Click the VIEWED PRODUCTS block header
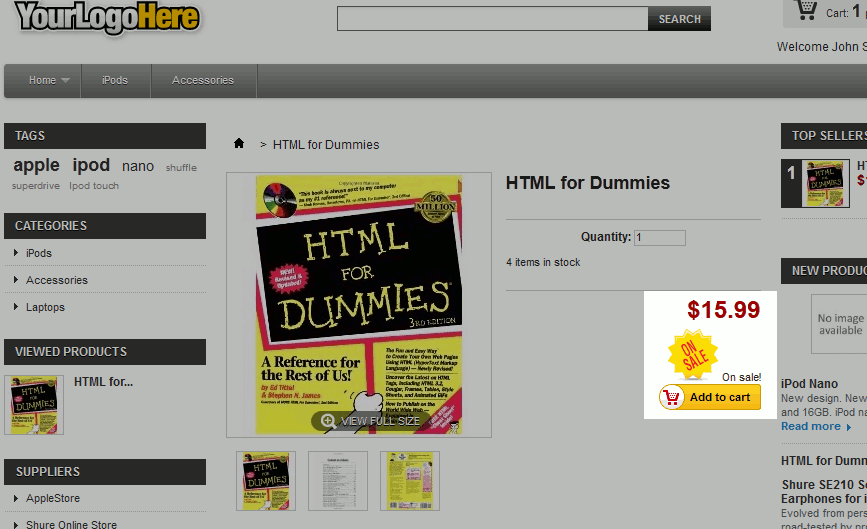 pyautogui.click(x=105, y=352)
